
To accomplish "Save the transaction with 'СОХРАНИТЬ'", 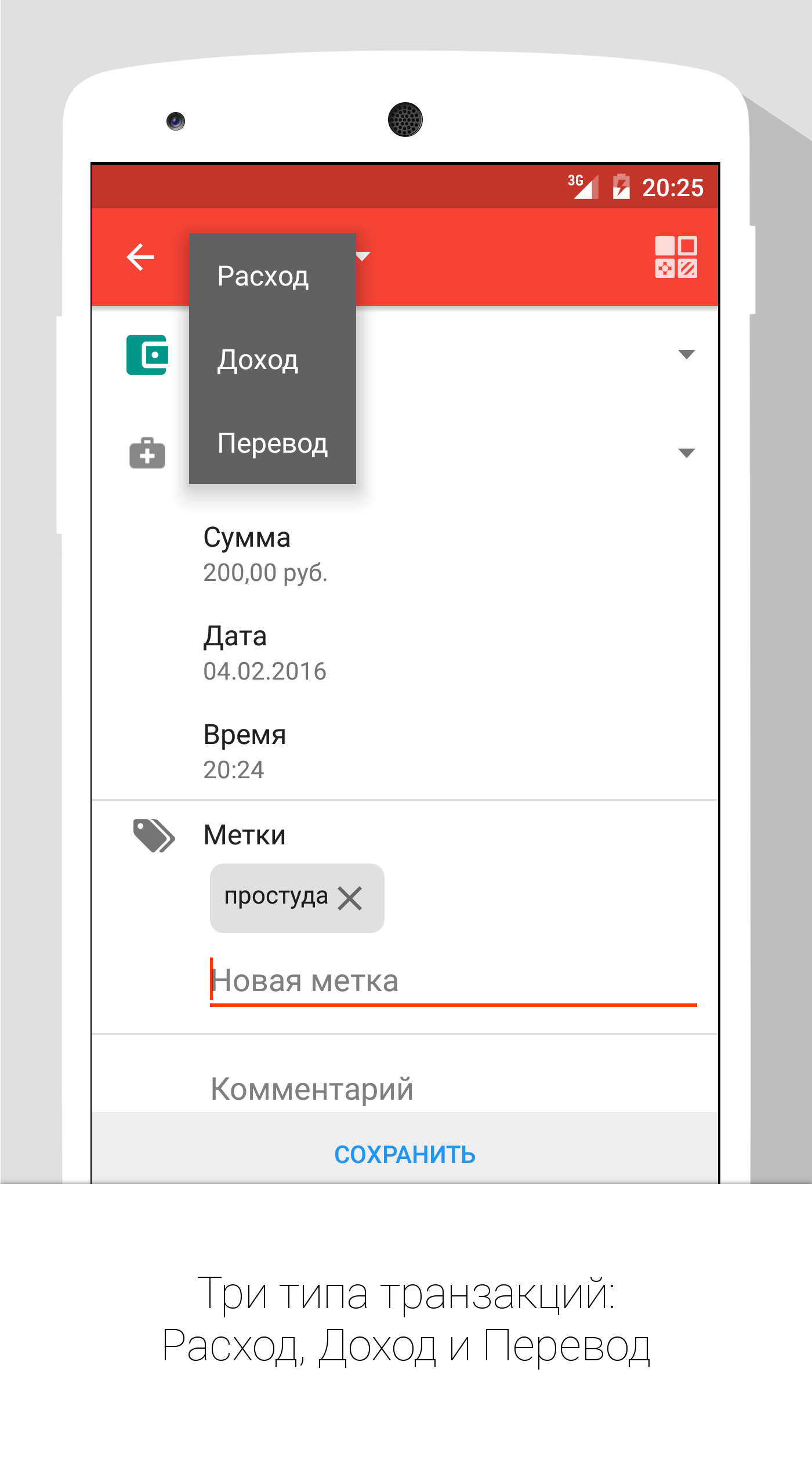I will [405, 1155].
